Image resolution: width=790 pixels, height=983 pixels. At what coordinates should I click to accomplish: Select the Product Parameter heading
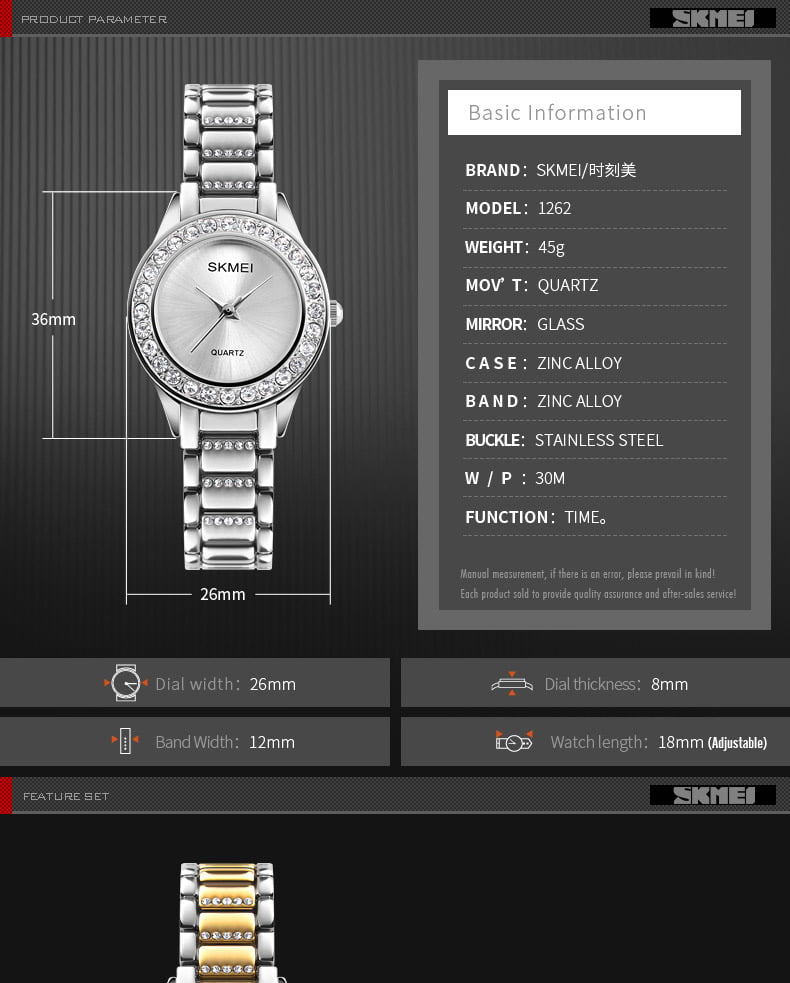pyautogui.click(x=94, y=19)
